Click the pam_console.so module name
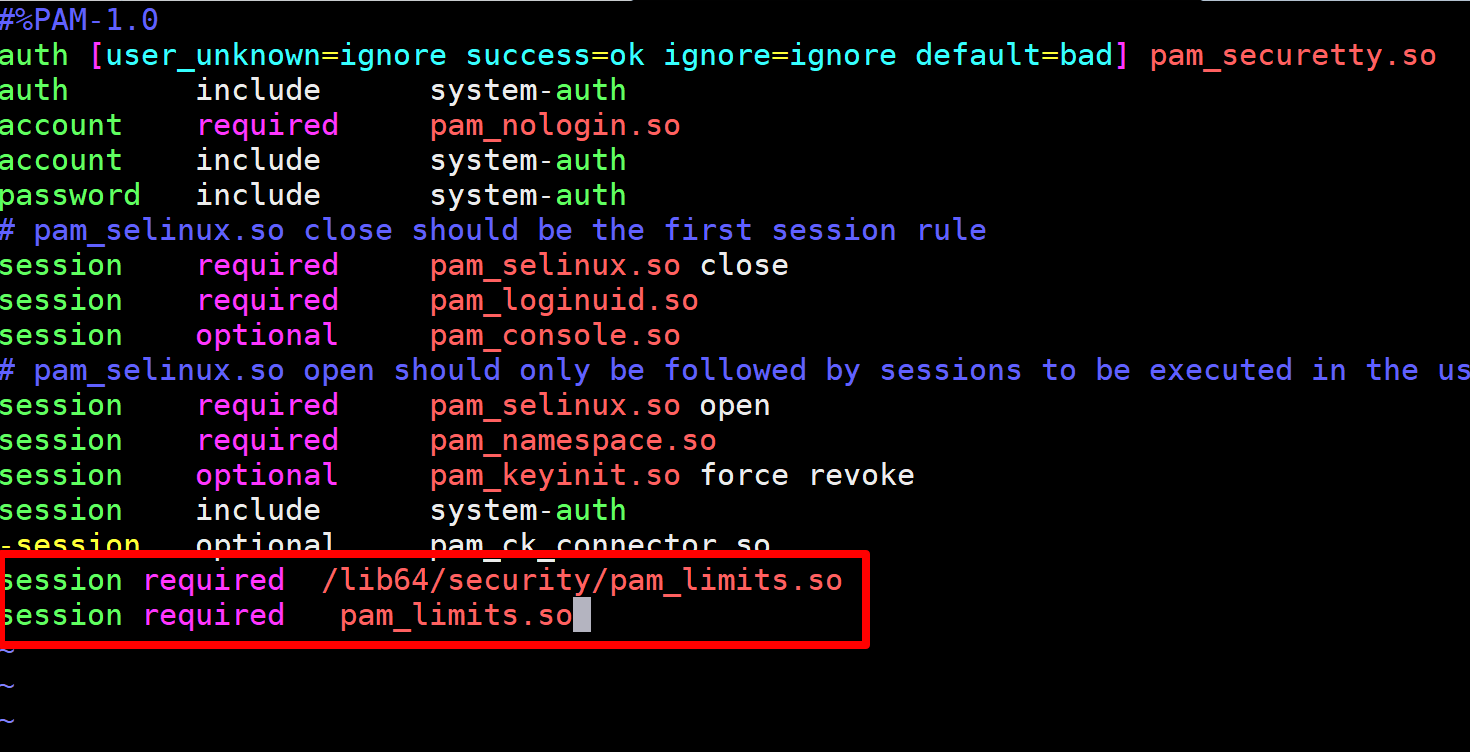Image resolution: width=1470 pixels, height=752 pixels. [555, 335]
